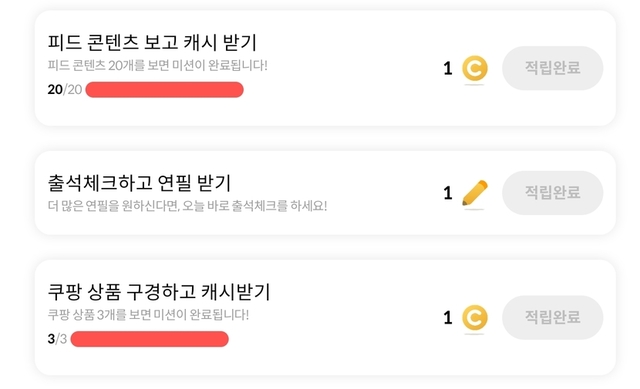Click the pencil icon in attendance check mission
Screen dimensions: 640x389
point(475,193)
